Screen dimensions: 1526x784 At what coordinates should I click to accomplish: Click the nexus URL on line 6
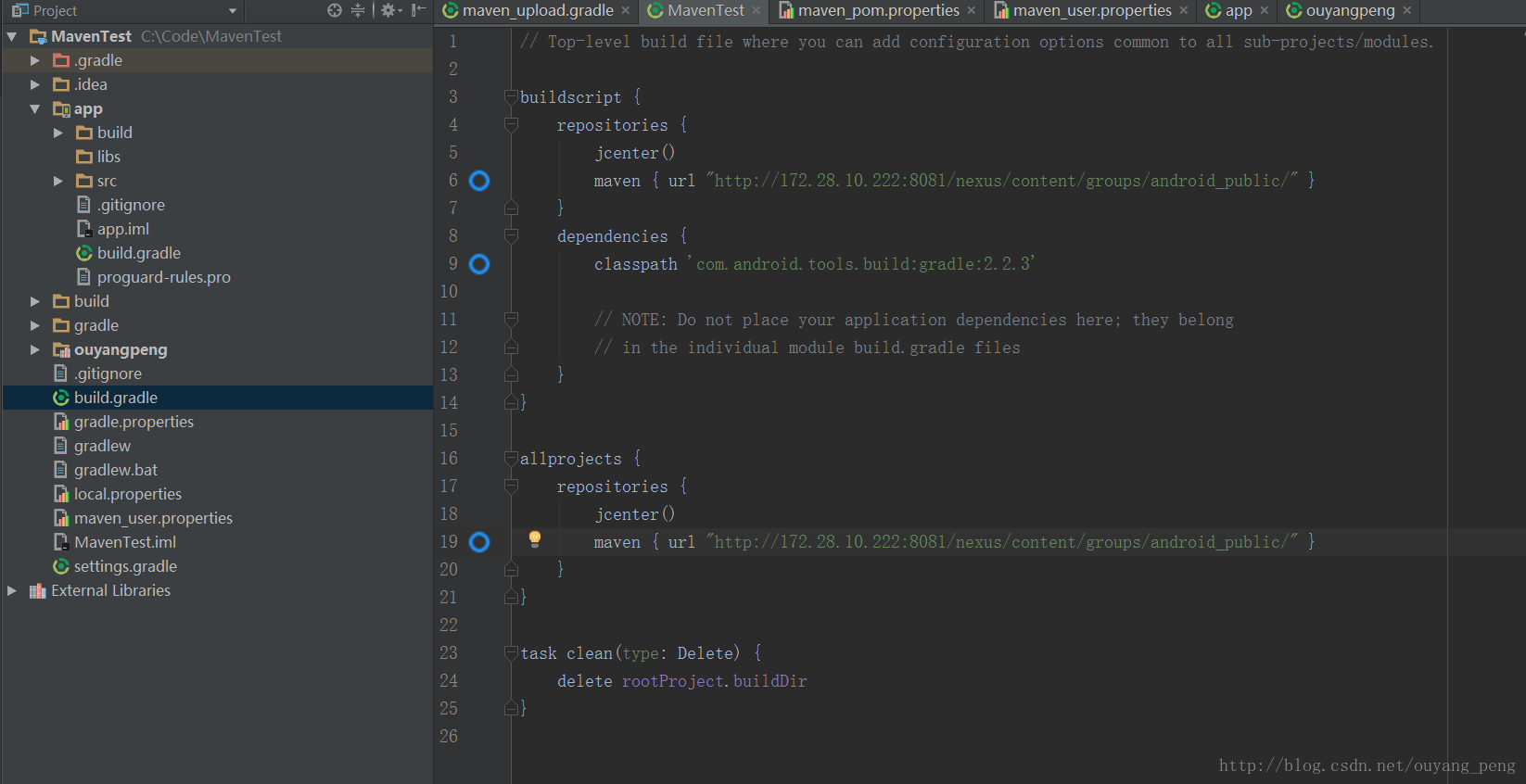pyautogui.click(x=1001, y=181)
